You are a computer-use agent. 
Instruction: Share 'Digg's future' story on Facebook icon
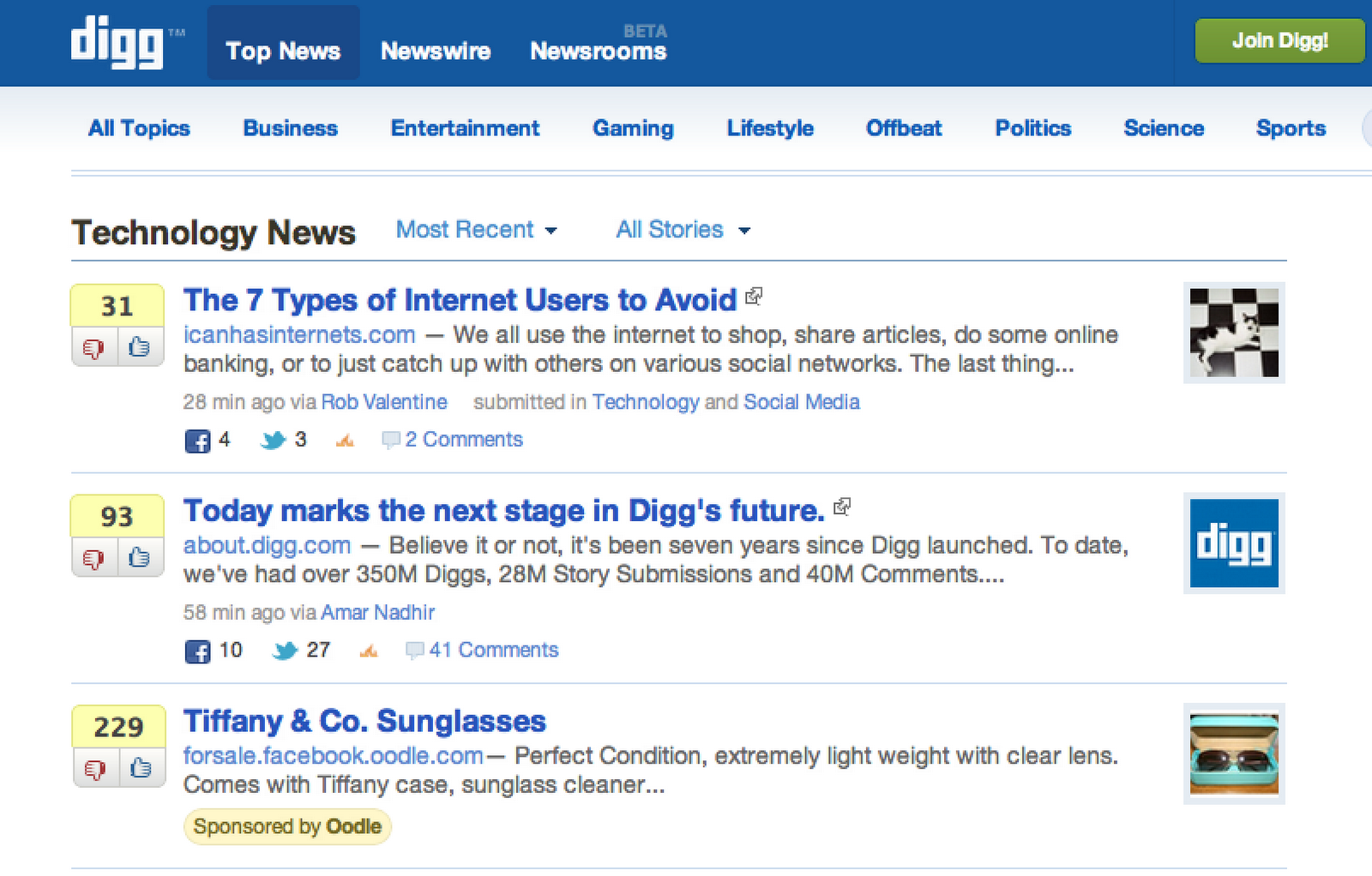click(197, 651)
